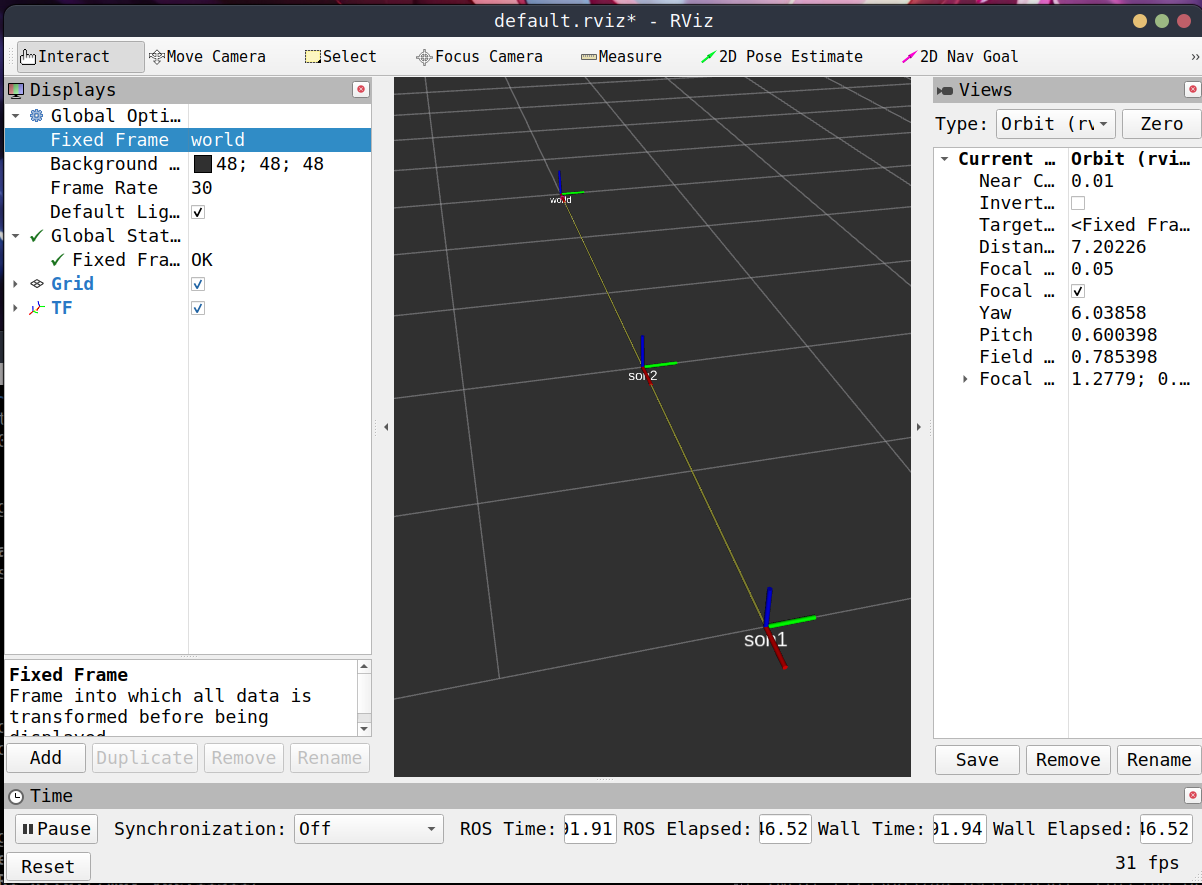
Task: Choose the Select tool in toolbar
Action: tap(340, 57)
